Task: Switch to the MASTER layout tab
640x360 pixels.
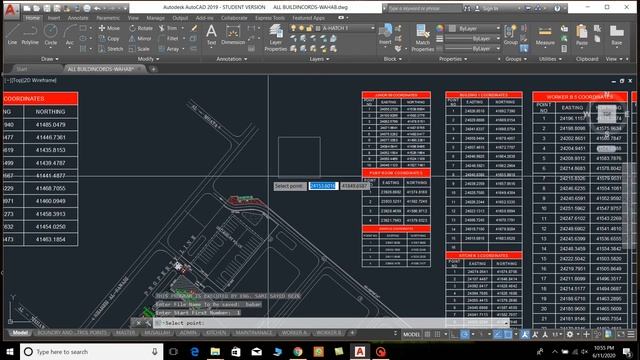Action: tap(125, 333)
